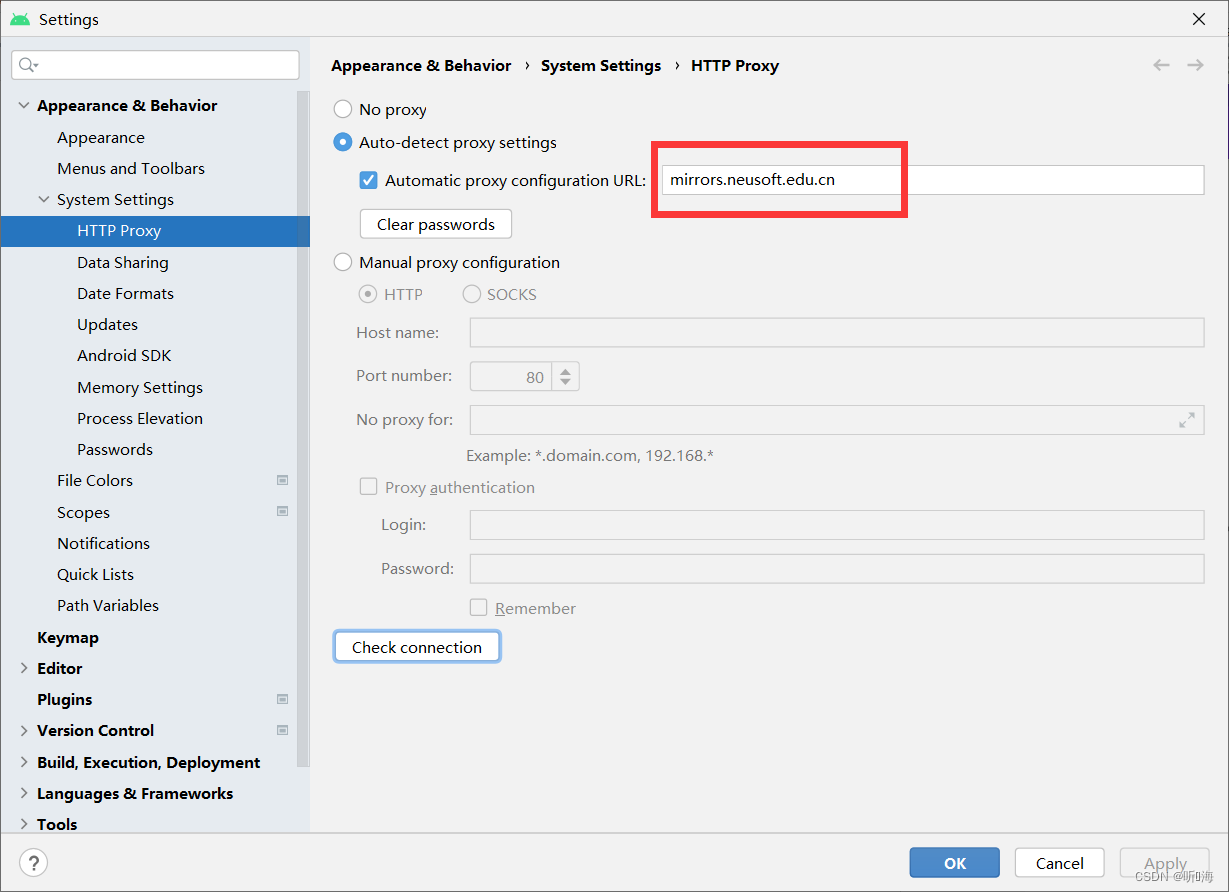This screenshot has width=1229, height=892.
Task: Focus the settings search input field
Action: 155,65
